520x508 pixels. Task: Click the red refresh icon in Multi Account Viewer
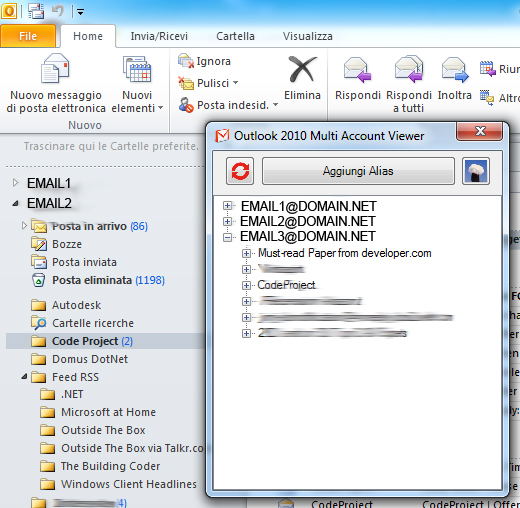tap(240, 171)
